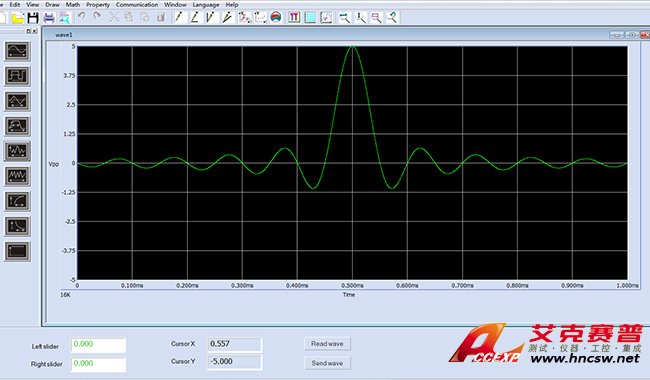Click the Undo arrow icon
The height and width of the screenshot is (380, 650).
81,17
